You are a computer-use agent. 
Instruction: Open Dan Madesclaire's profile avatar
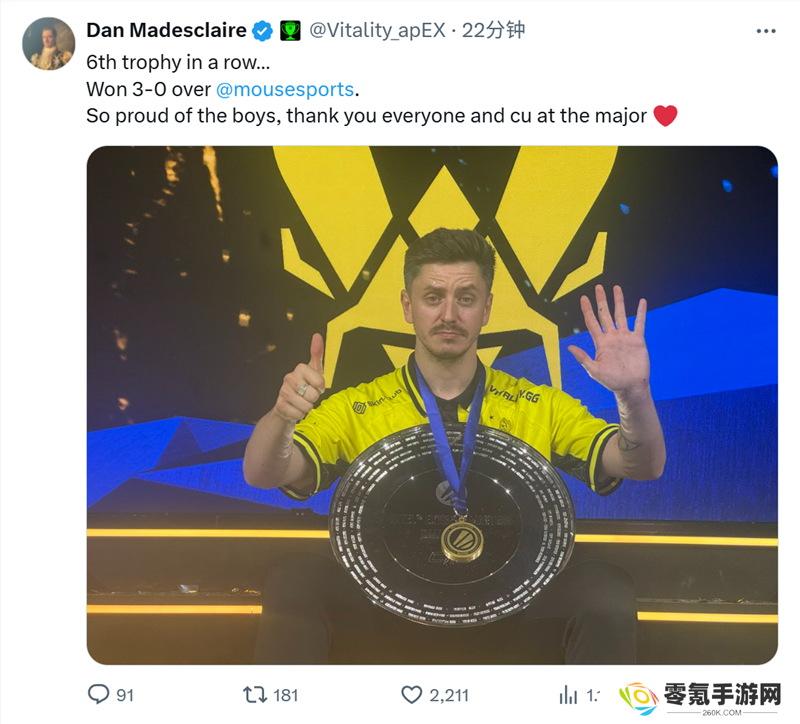click(x=48, y=44)
